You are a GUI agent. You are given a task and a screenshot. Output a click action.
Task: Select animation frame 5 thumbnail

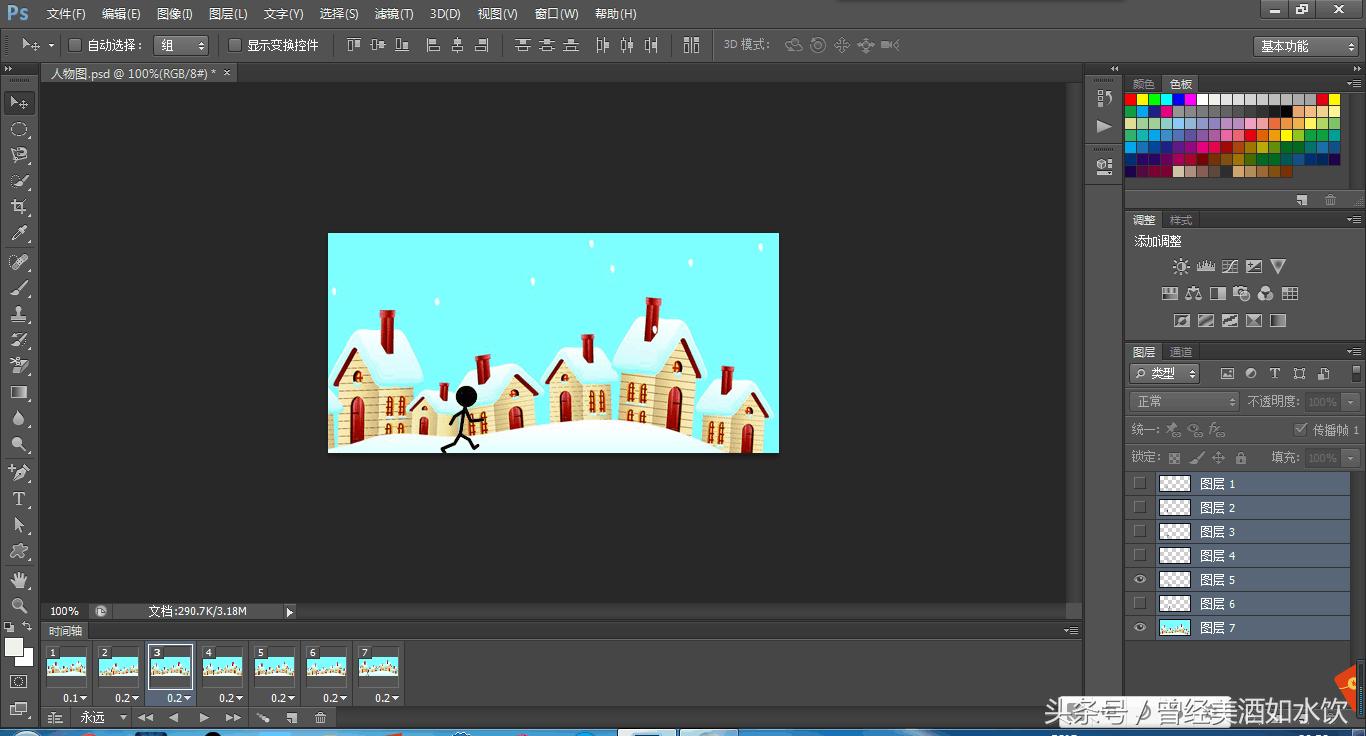(274, 666)
